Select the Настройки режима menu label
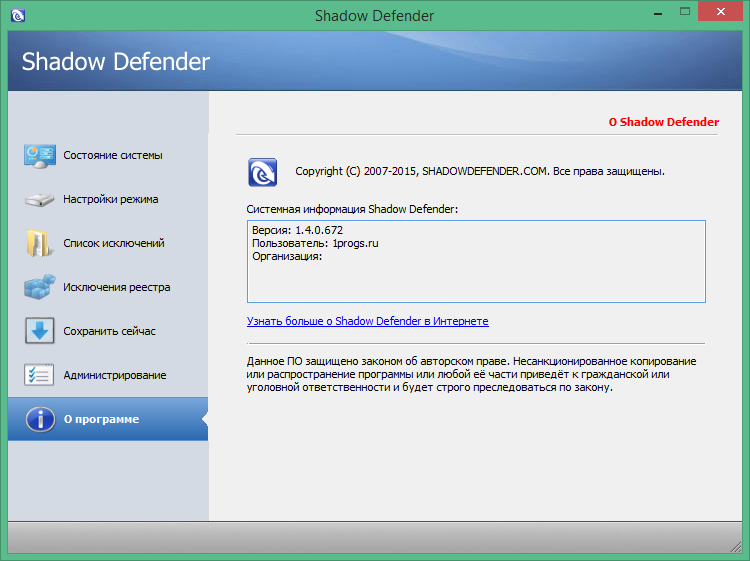This screenshot has height=561, width=750. pyautogui.click(x=111, y=199)
